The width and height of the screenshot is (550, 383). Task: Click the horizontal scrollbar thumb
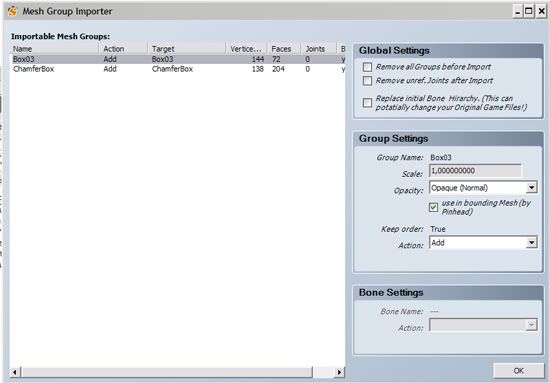point(167,372)
